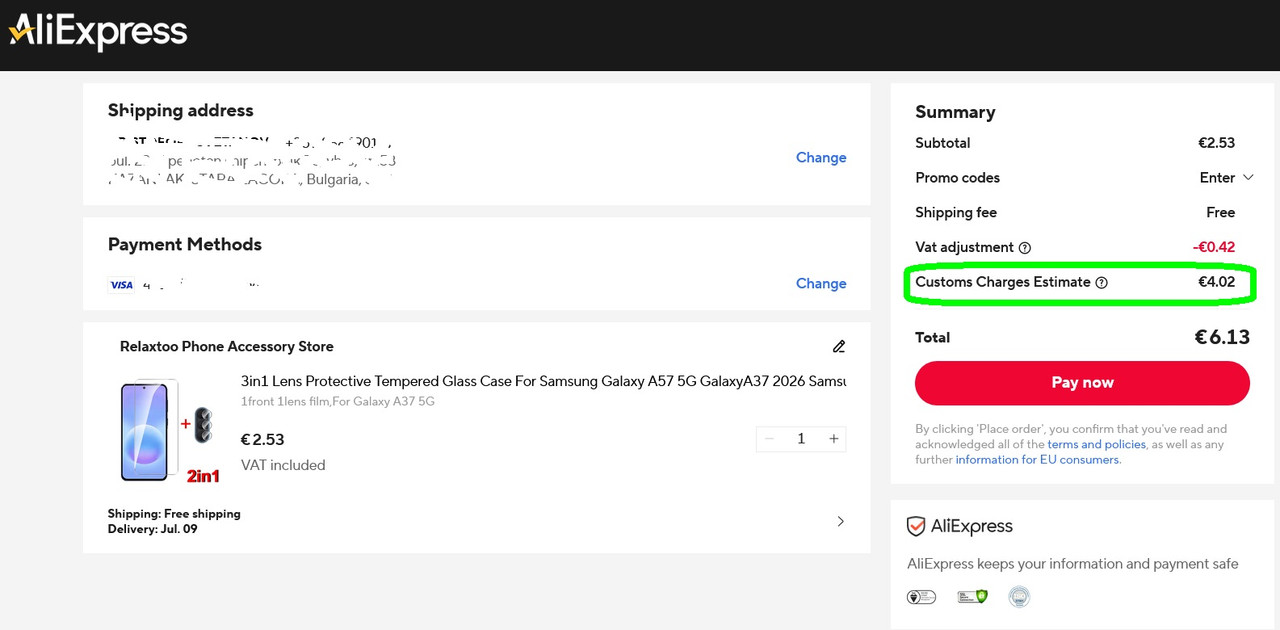The width and height of the screenshot is (1280, 630).
Task: Change the payment method
Action: coord(821,283)
